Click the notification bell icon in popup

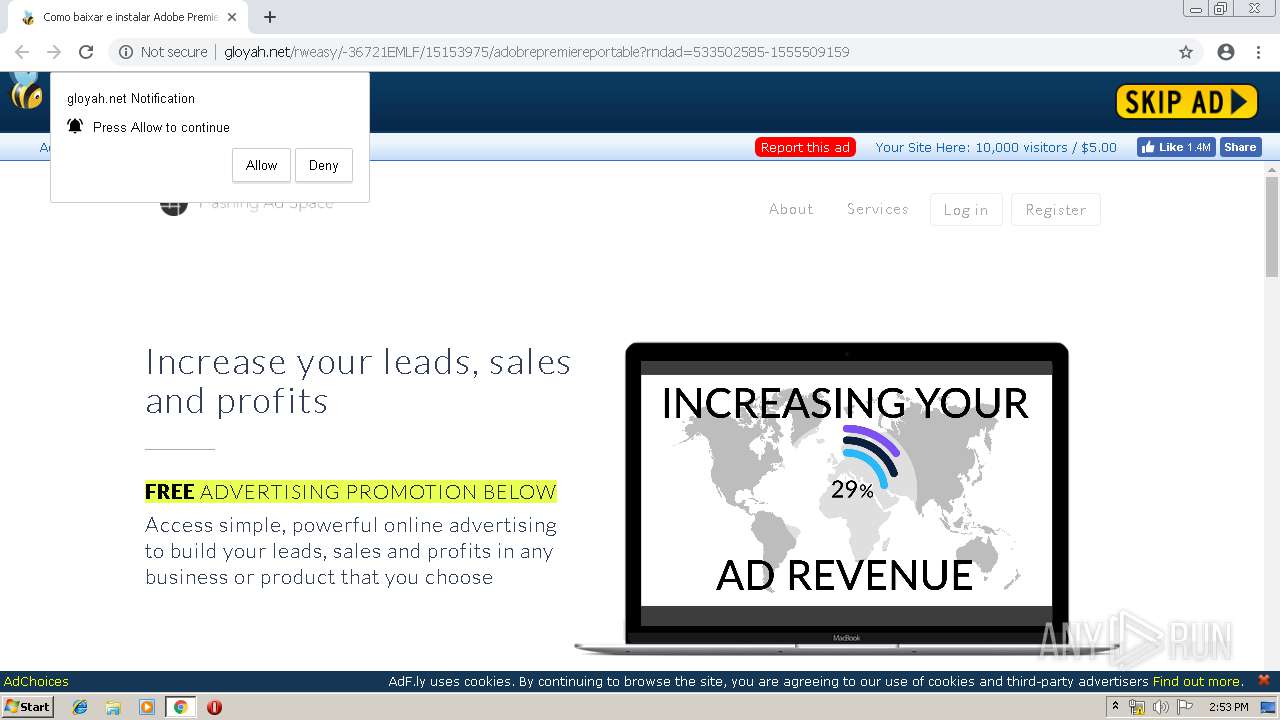[75, 126]
